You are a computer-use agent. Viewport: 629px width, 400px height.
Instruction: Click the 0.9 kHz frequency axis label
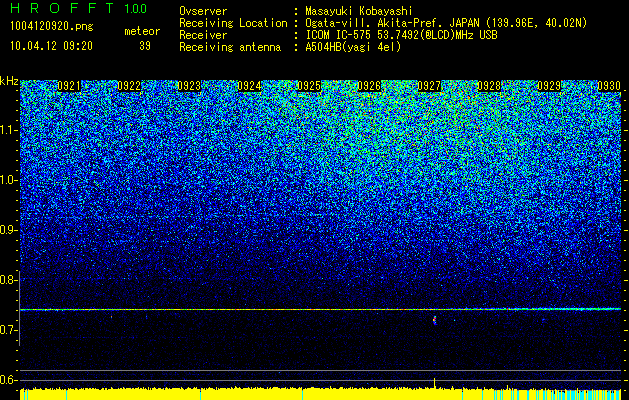point(8,230)
